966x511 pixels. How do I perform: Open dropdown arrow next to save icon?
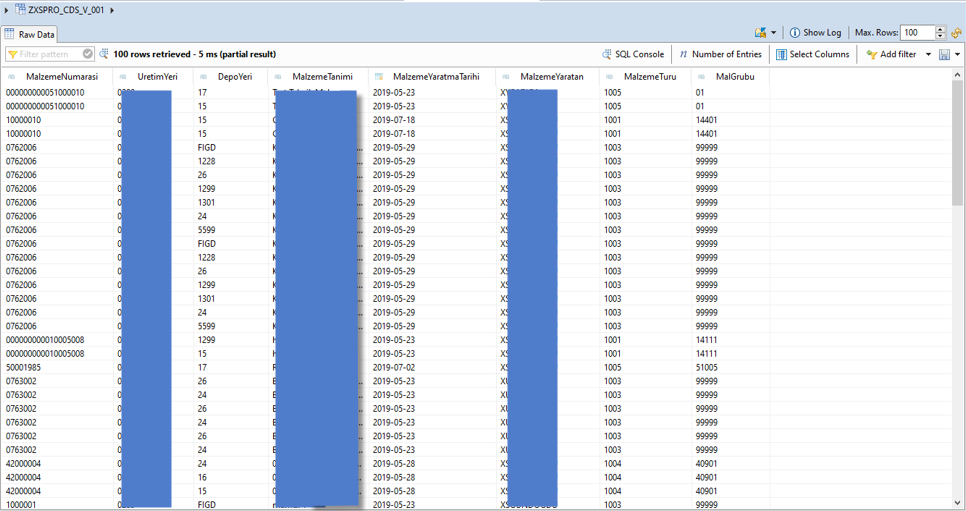(x=957, y=54)
